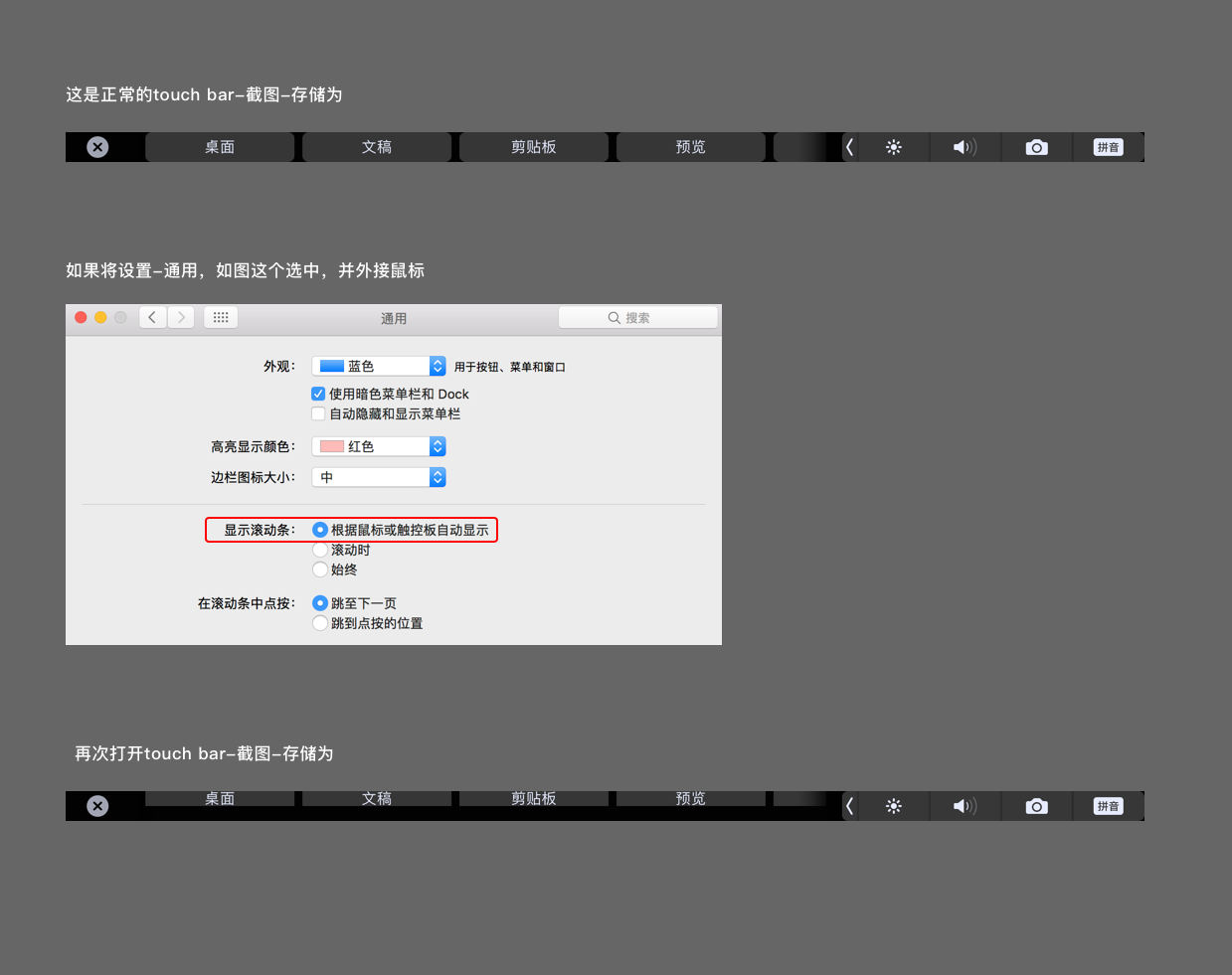Tap the brightness icon in top Touch Bar
The height and width of the screenshot is (975, 1232).
coord(894,147)
